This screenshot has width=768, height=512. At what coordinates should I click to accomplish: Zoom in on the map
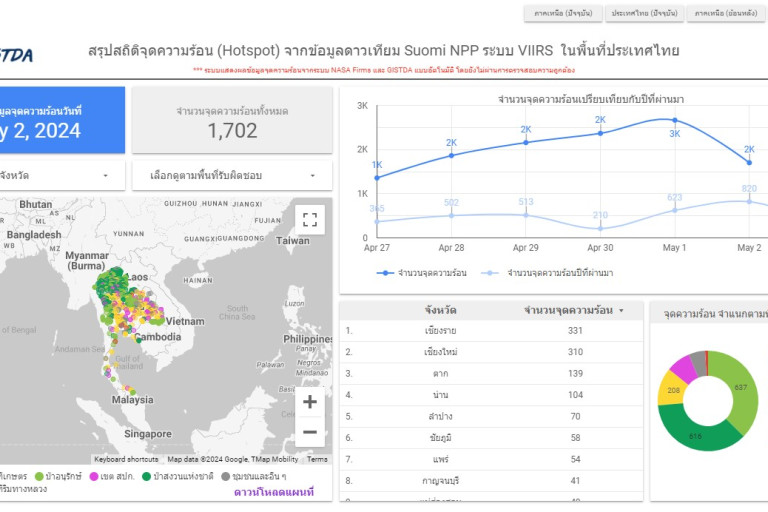(310, 402)
